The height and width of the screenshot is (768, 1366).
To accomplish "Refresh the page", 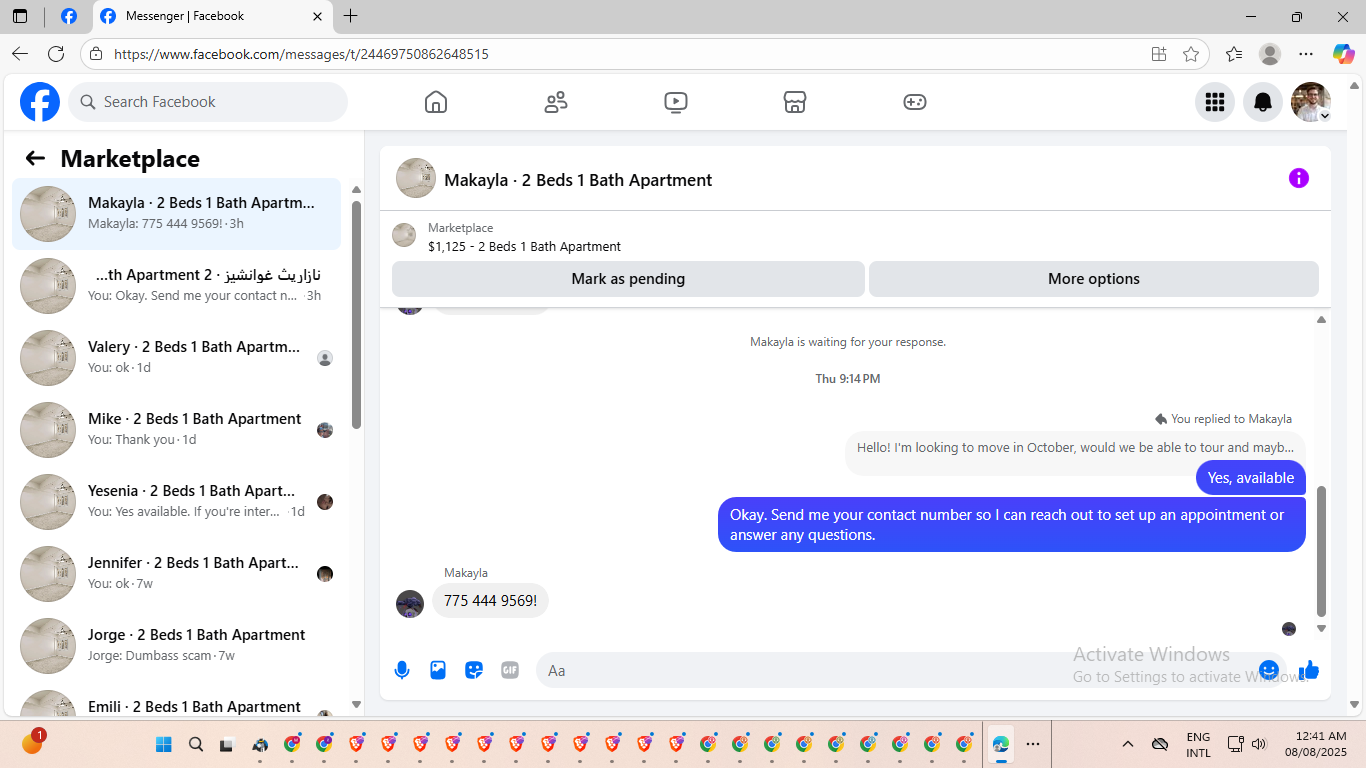I will coord(56,54).
